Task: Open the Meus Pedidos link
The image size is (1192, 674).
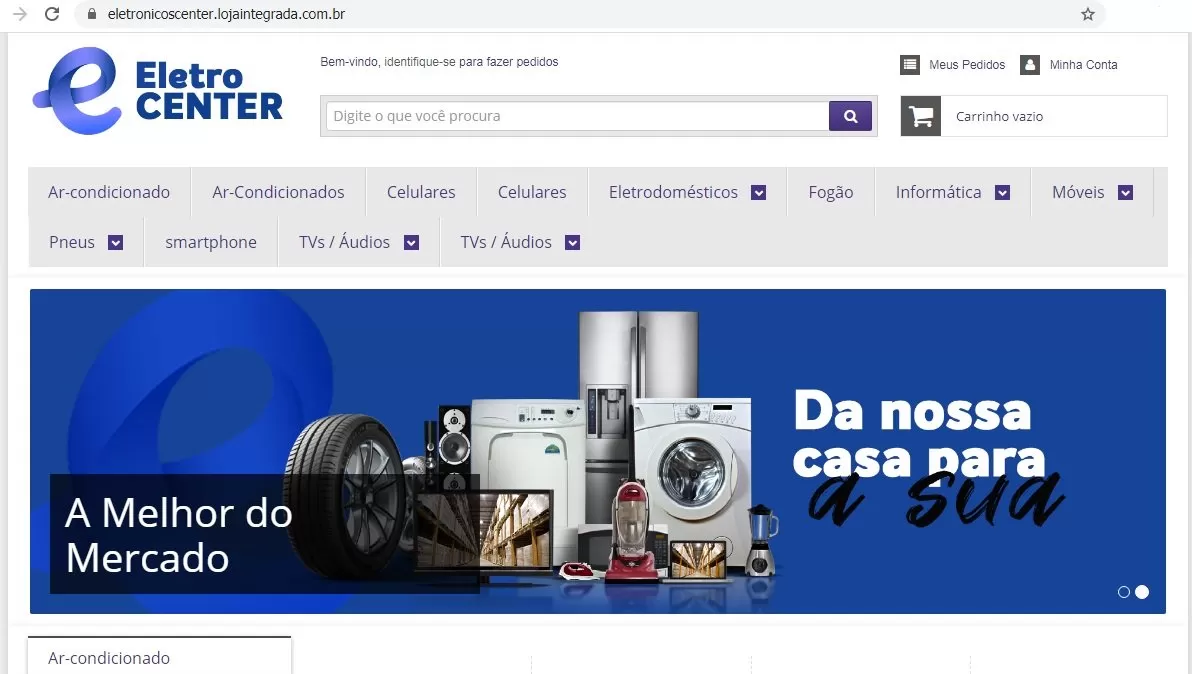Action: click(x=967, y=65)
